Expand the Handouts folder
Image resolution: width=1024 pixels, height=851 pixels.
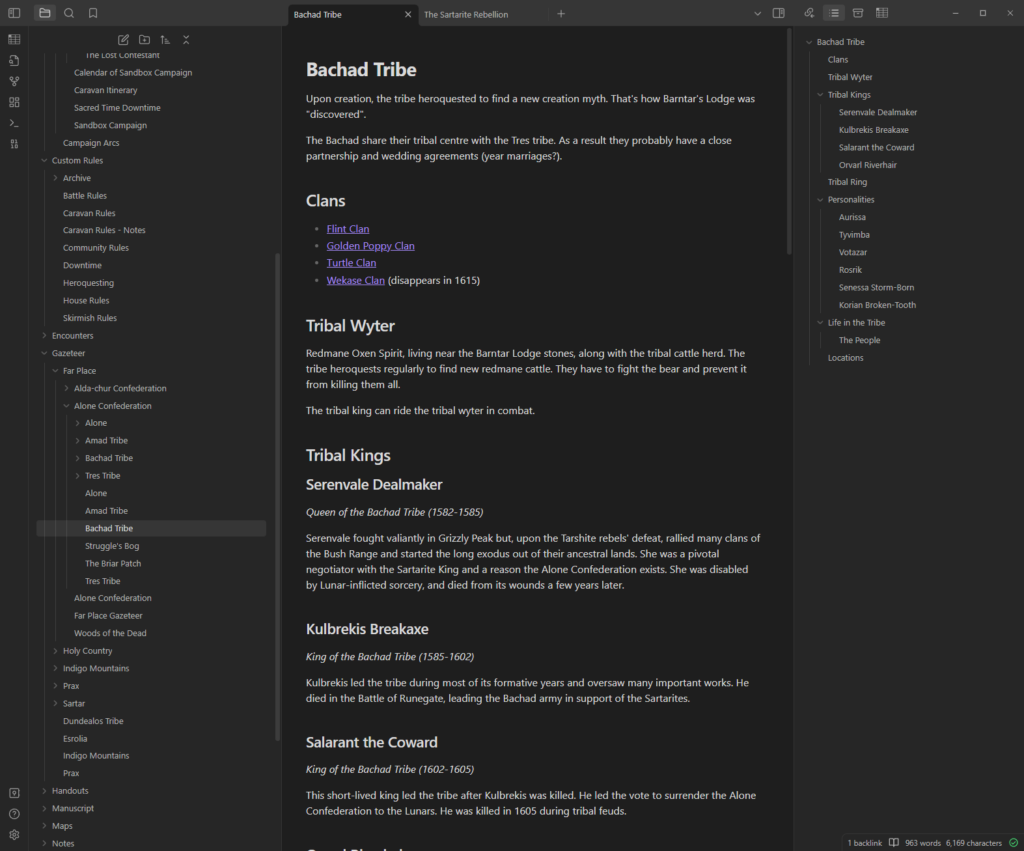click(x=44, y=791)
